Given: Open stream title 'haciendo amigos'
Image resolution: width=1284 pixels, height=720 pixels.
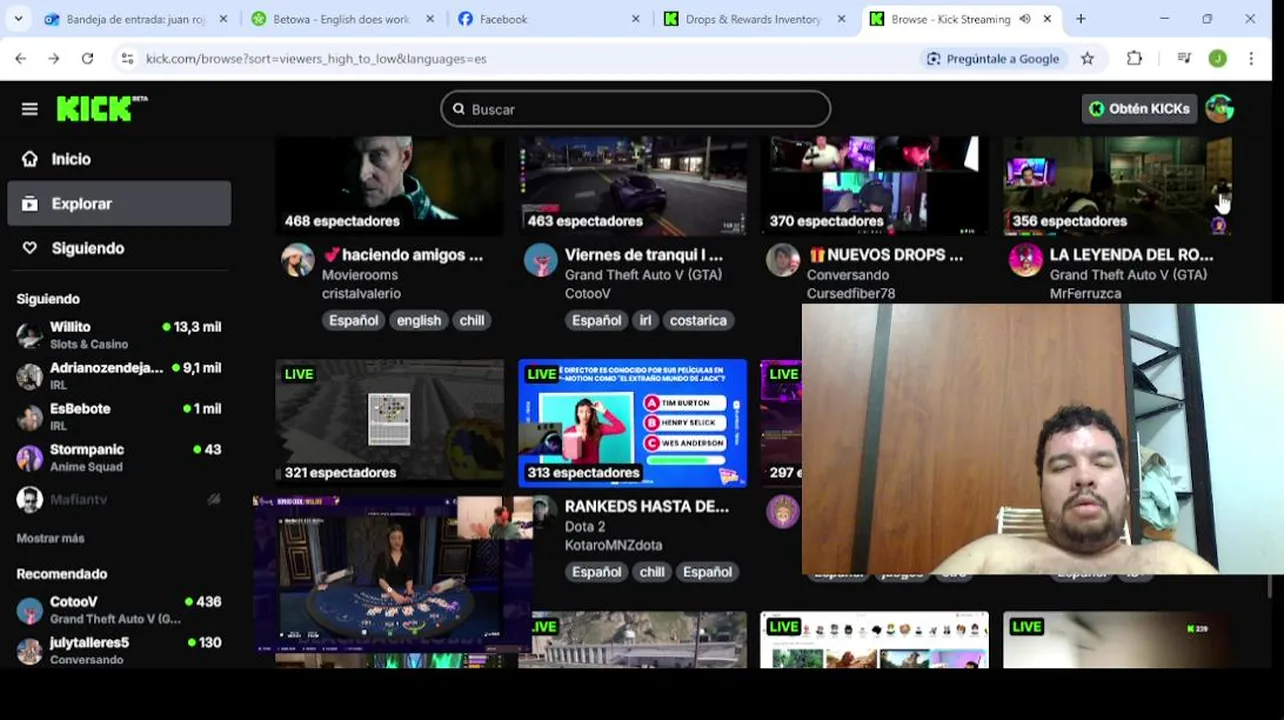Looking at the screenshot, I should (403, 255).
